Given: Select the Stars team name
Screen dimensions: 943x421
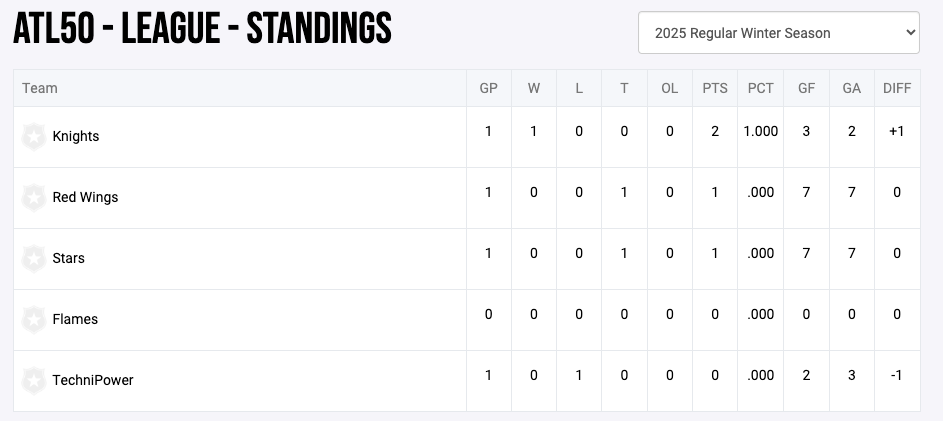Looking at the screenshot, I should pyautogui.click(x=69, y=258).
